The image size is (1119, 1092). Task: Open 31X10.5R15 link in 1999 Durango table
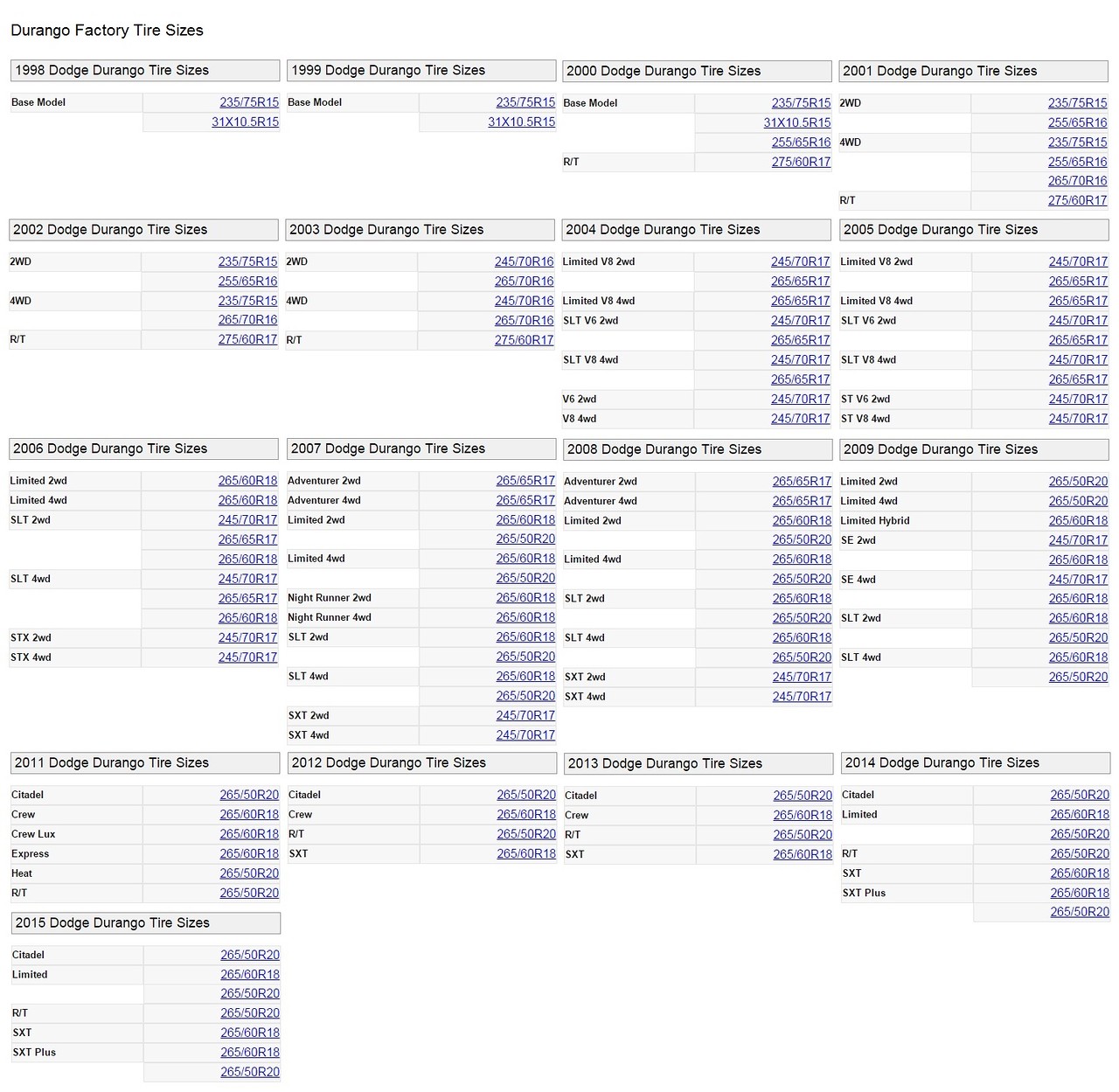521,122
